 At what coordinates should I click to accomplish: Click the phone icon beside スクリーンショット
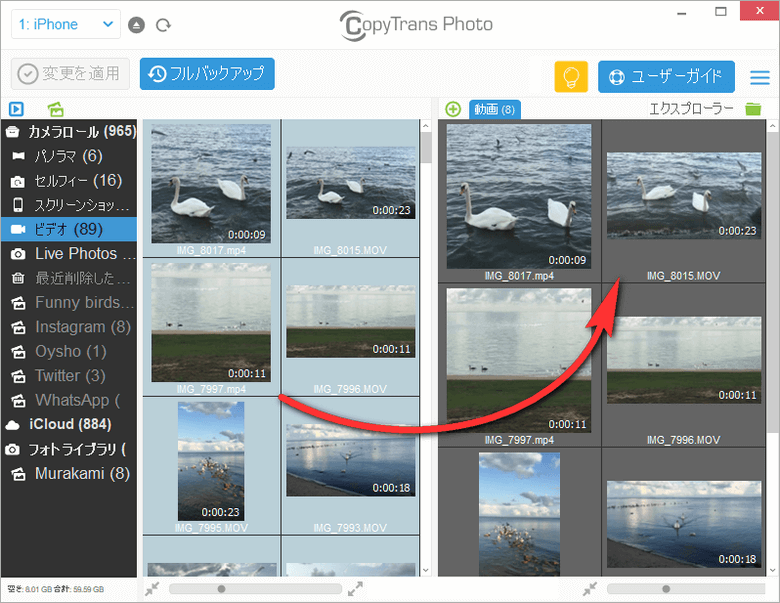pyautogui.click(x=18, y=204)
